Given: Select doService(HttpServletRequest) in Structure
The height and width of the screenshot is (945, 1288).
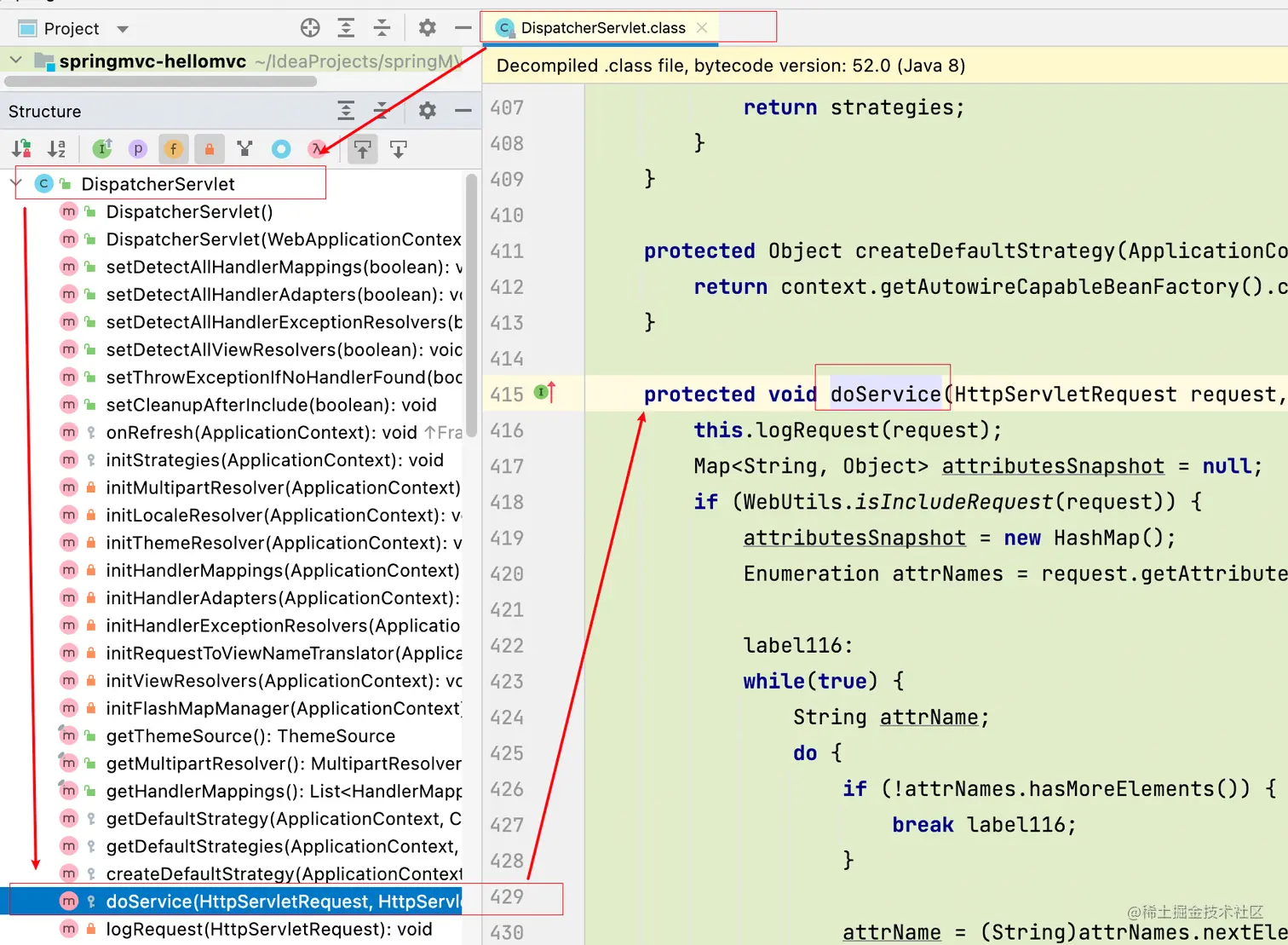Looking at the screenshot, I should click(284, 902).
